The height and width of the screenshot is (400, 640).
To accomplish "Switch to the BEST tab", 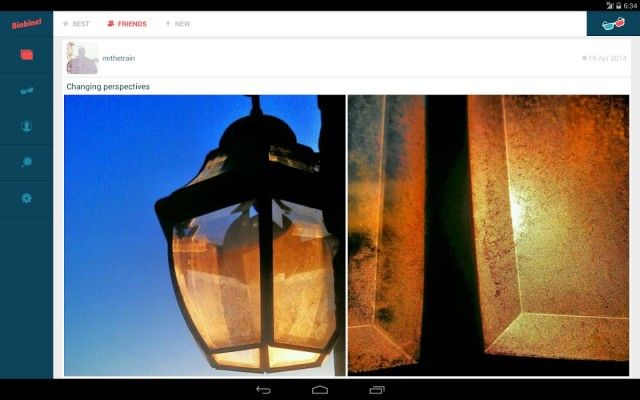I will coord(76,24).
